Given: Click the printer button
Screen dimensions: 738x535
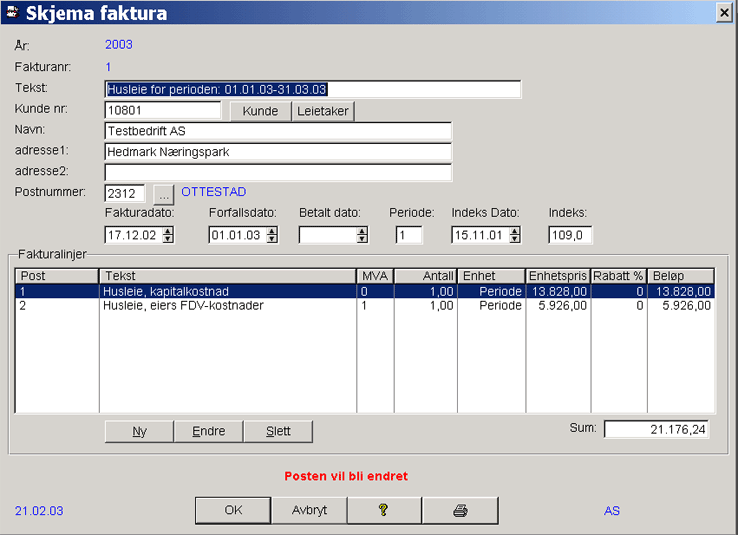Looking at the screenshot, I should point(460,511).
